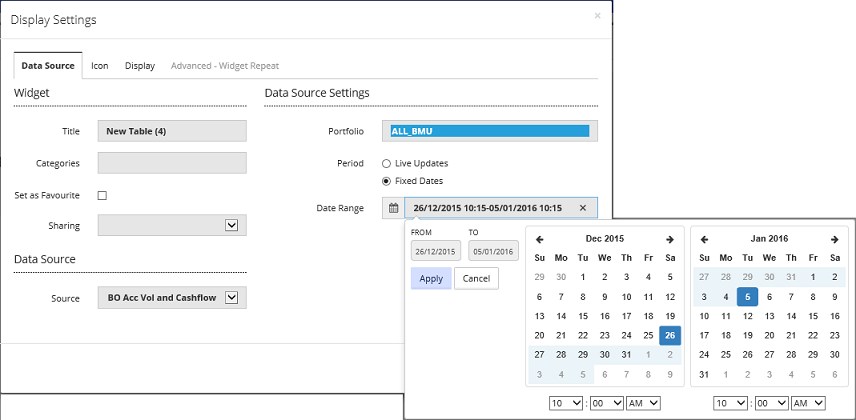Select 25 in the Dec 2015 calendar

(x=648, y=336)
